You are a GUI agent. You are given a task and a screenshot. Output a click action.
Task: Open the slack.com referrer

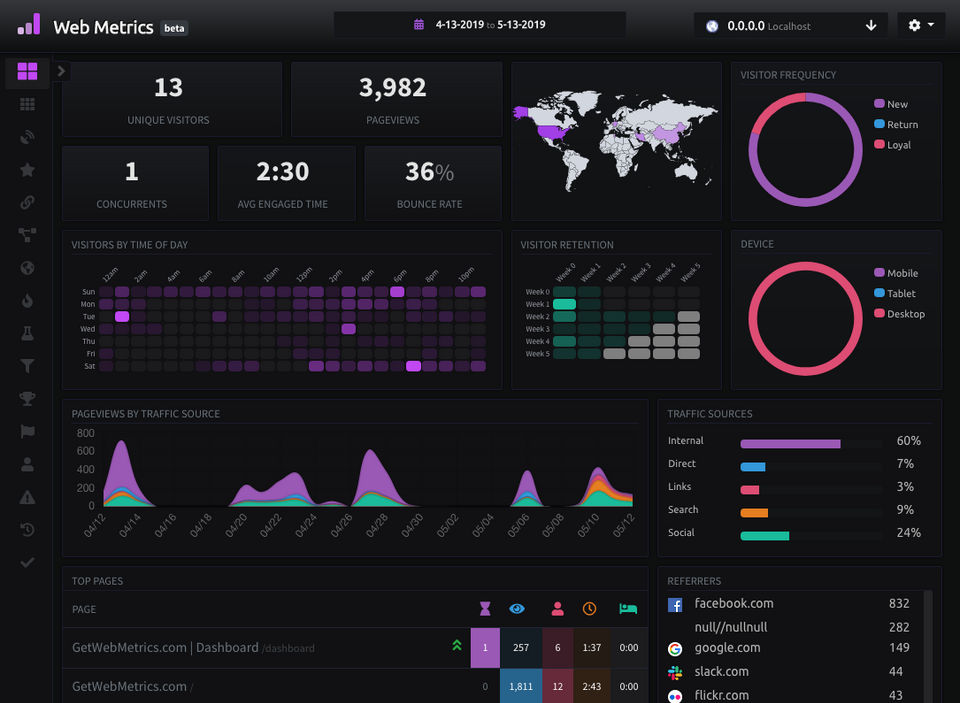[x=721, y=672]
